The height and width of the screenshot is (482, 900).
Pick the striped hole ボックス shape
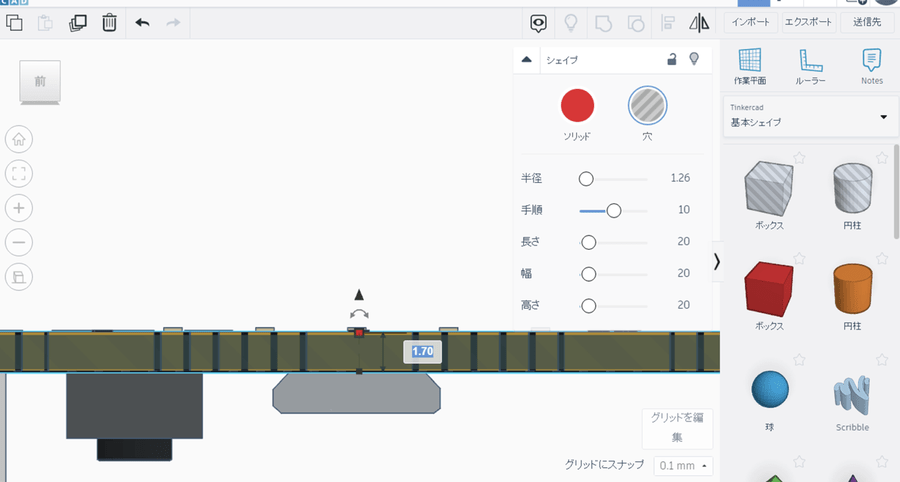point(769,188)
